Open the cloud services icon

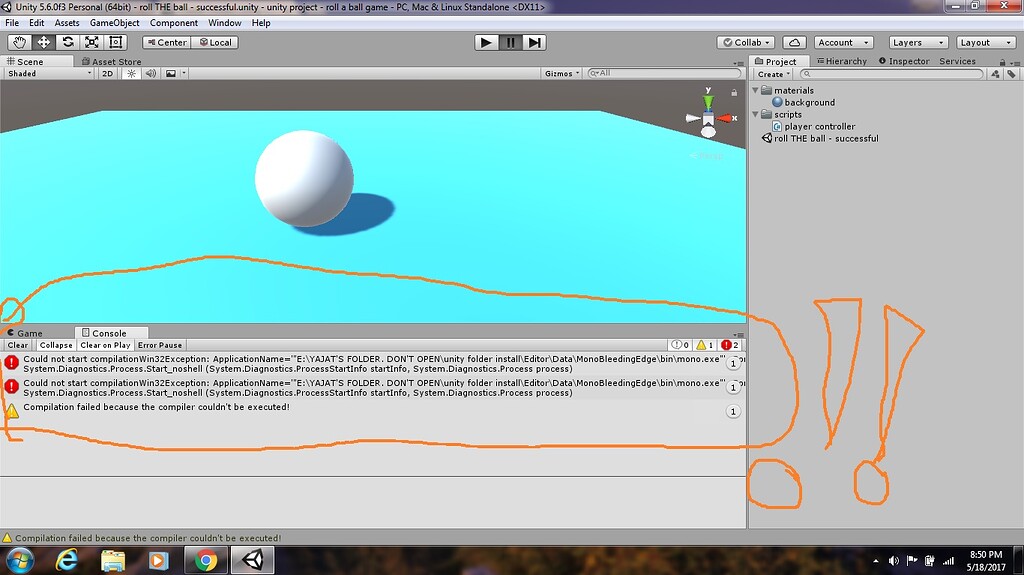[794, 42]
